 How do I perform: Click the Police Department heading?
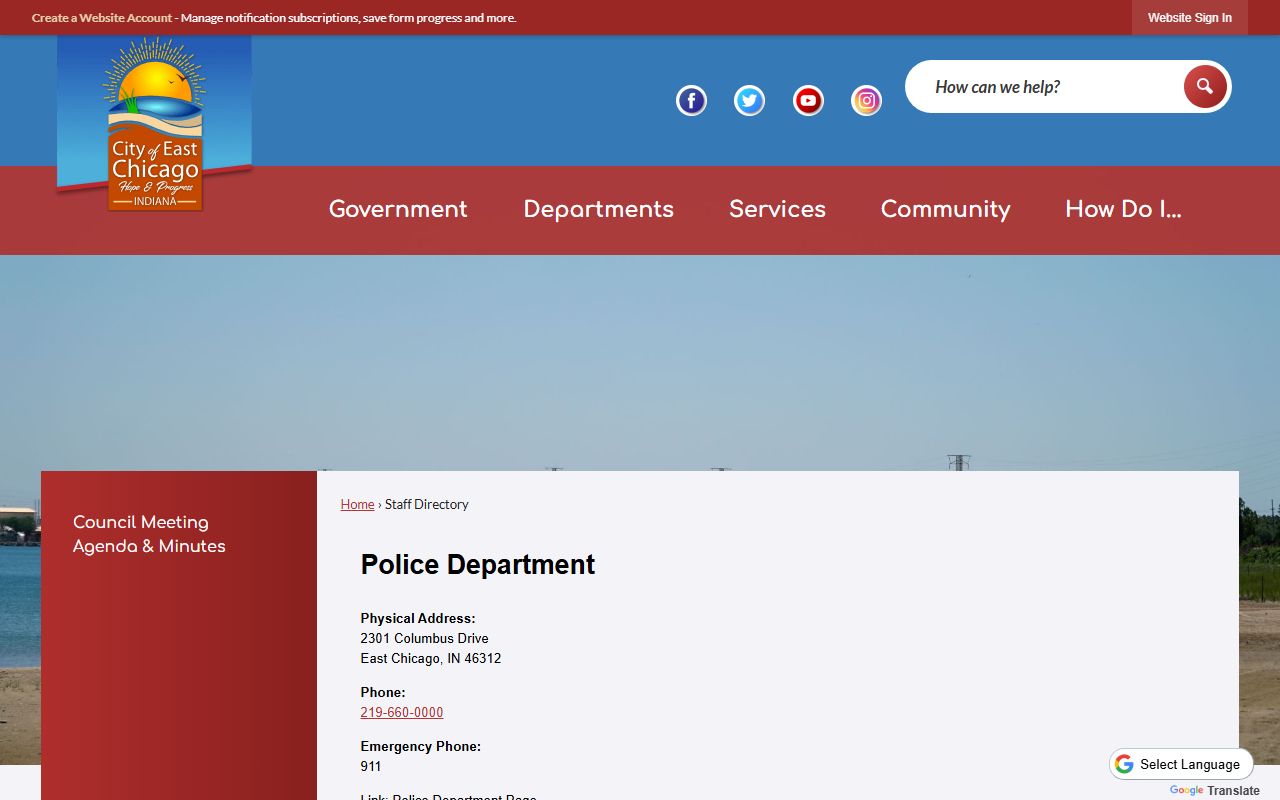[478, 564]
